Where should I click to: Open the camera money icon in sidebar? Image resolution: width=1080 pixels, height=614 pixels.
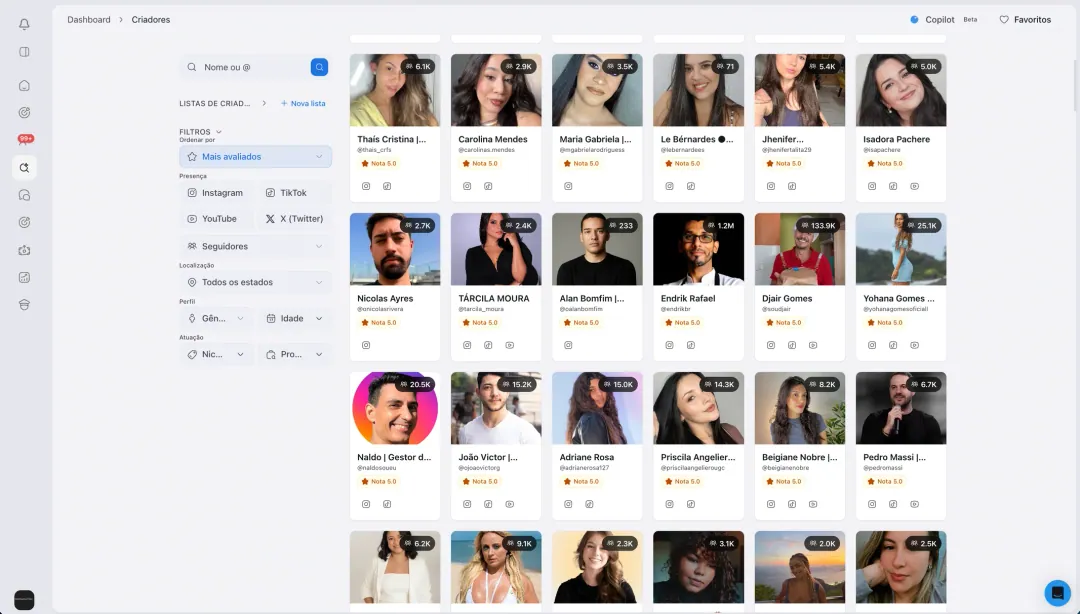point(24,250)
